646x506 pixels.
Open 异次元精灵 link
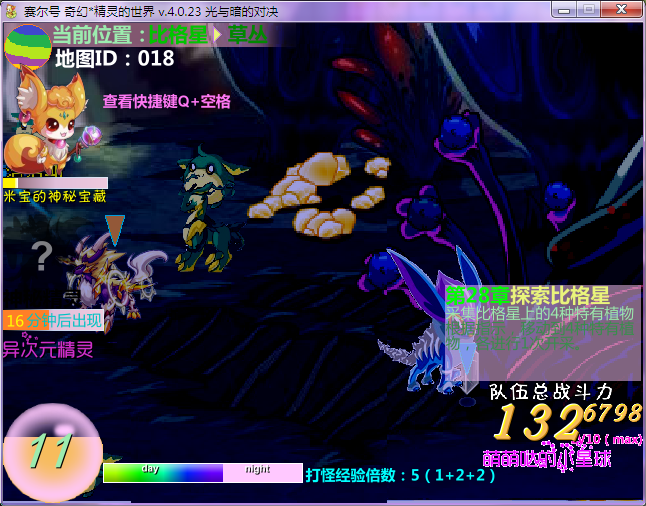[x=48, y=349]
